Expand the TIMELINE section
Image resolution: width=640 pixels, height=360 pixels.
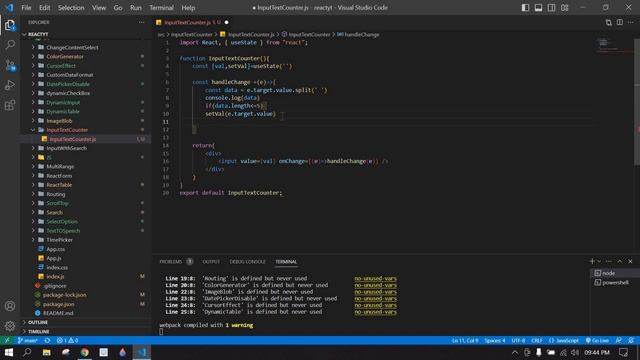86,331
